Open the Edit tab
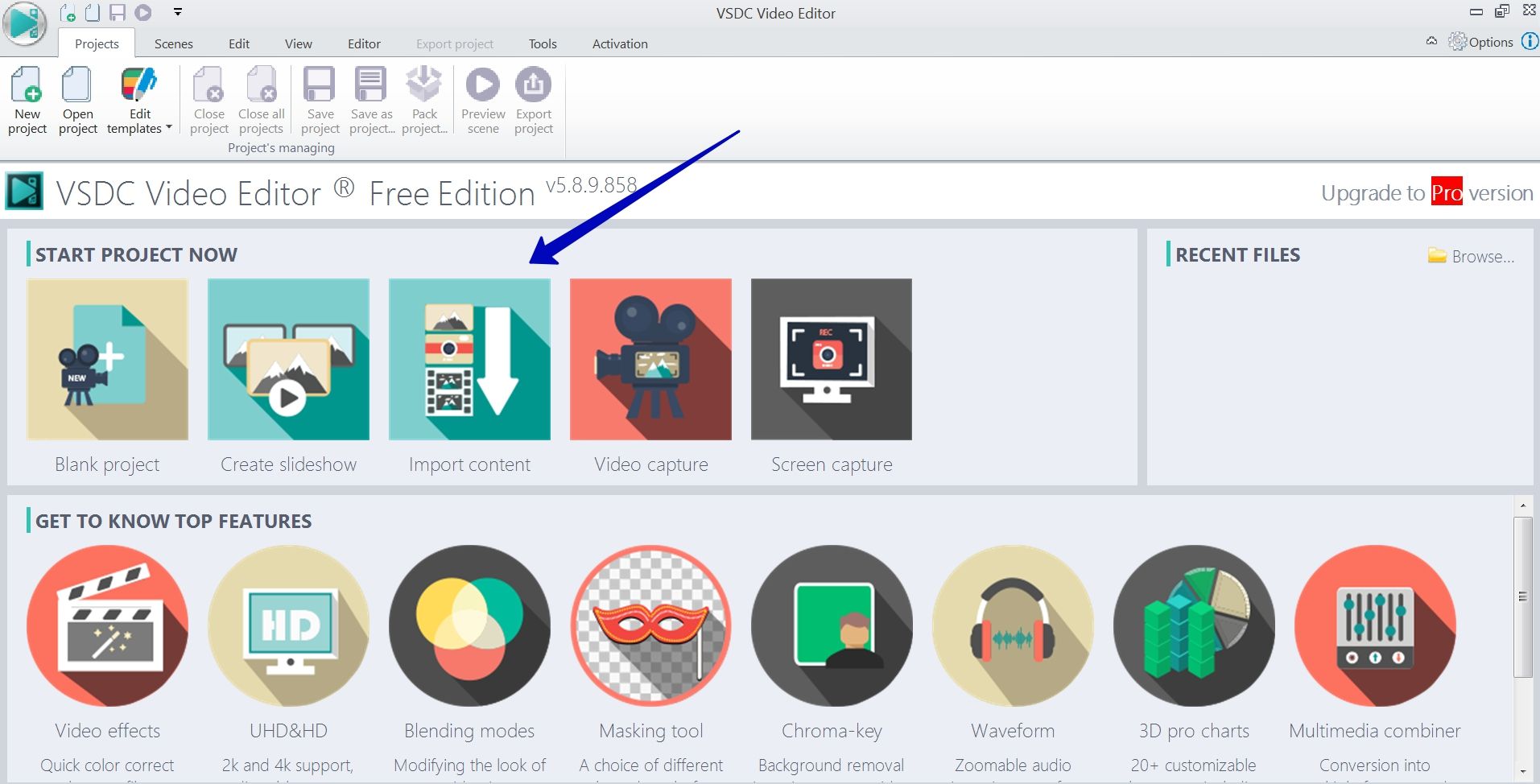This screenshot has height=784, width=1540. 239,43
